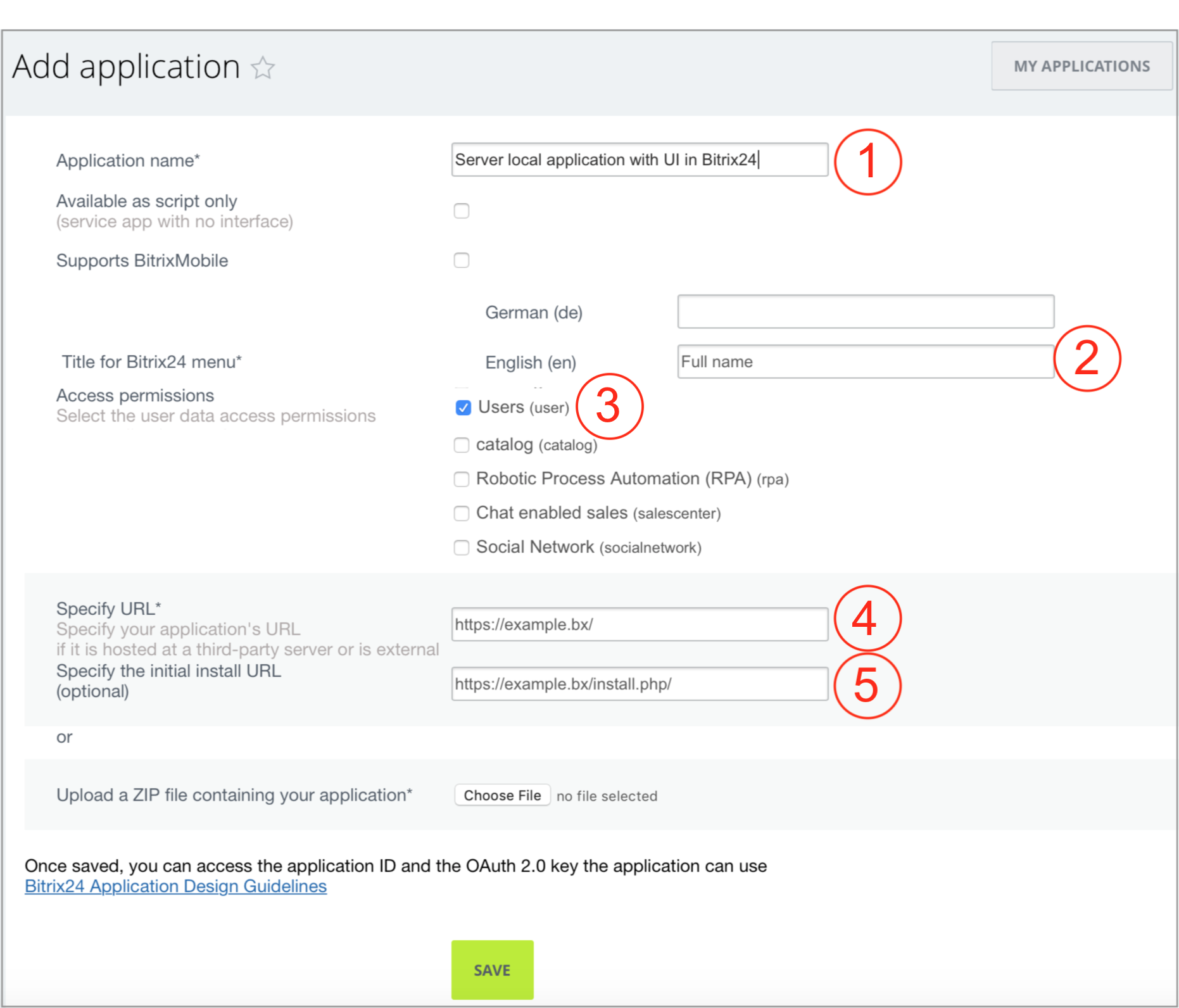Click the Access permissions label
Image resolution: width=1179 pixels, height=1008 pixels.
[135, 396]
